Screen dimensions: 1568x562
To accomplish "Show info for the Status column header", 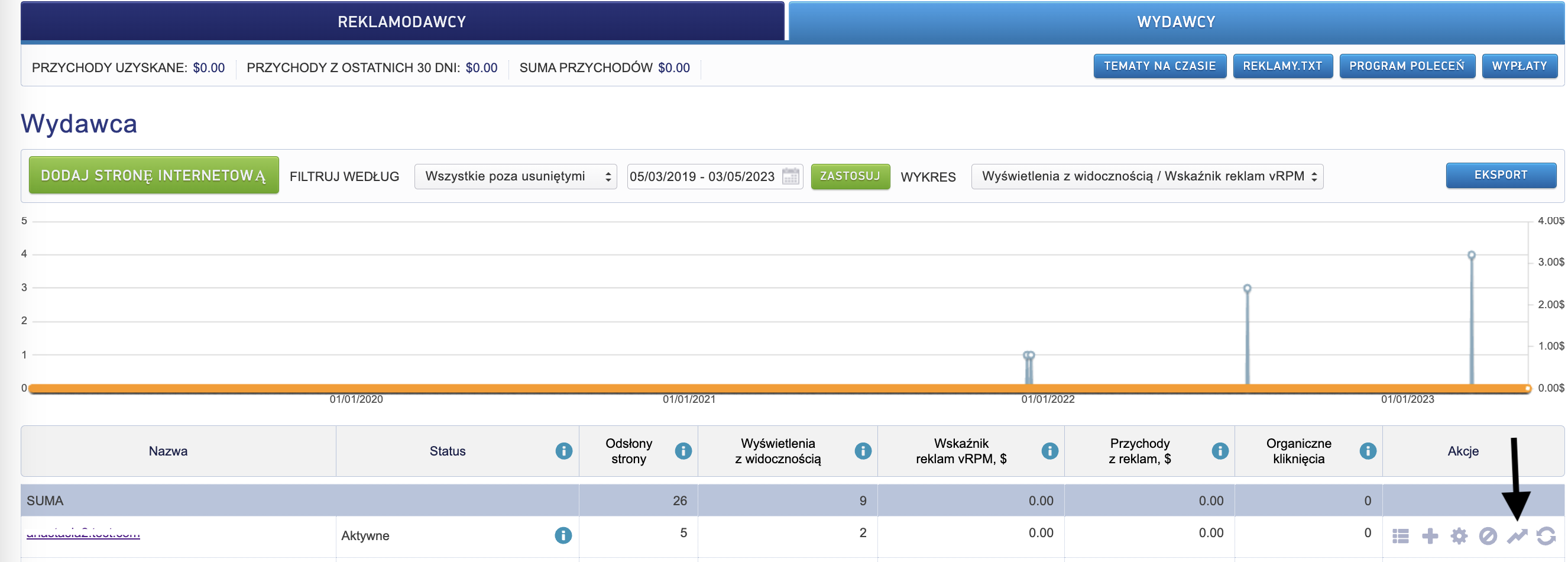I will (563, 451).
